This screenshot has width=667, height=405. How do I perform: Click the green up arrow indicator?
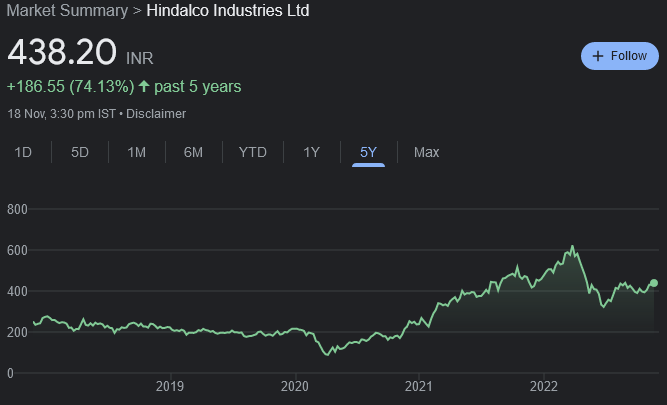[x=144, y=87]
